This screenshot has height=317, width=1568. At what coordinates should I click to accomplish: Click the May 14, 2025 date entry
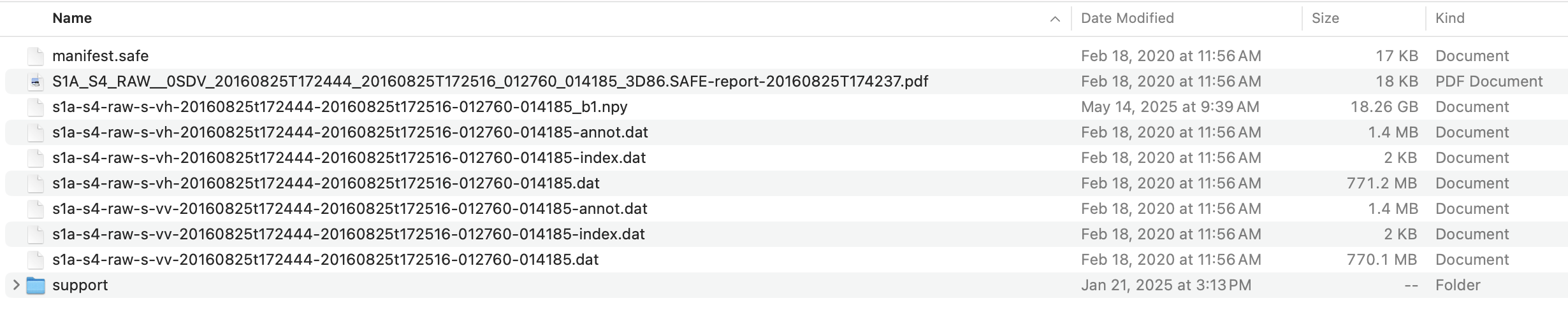click(x=1170, y=107)
